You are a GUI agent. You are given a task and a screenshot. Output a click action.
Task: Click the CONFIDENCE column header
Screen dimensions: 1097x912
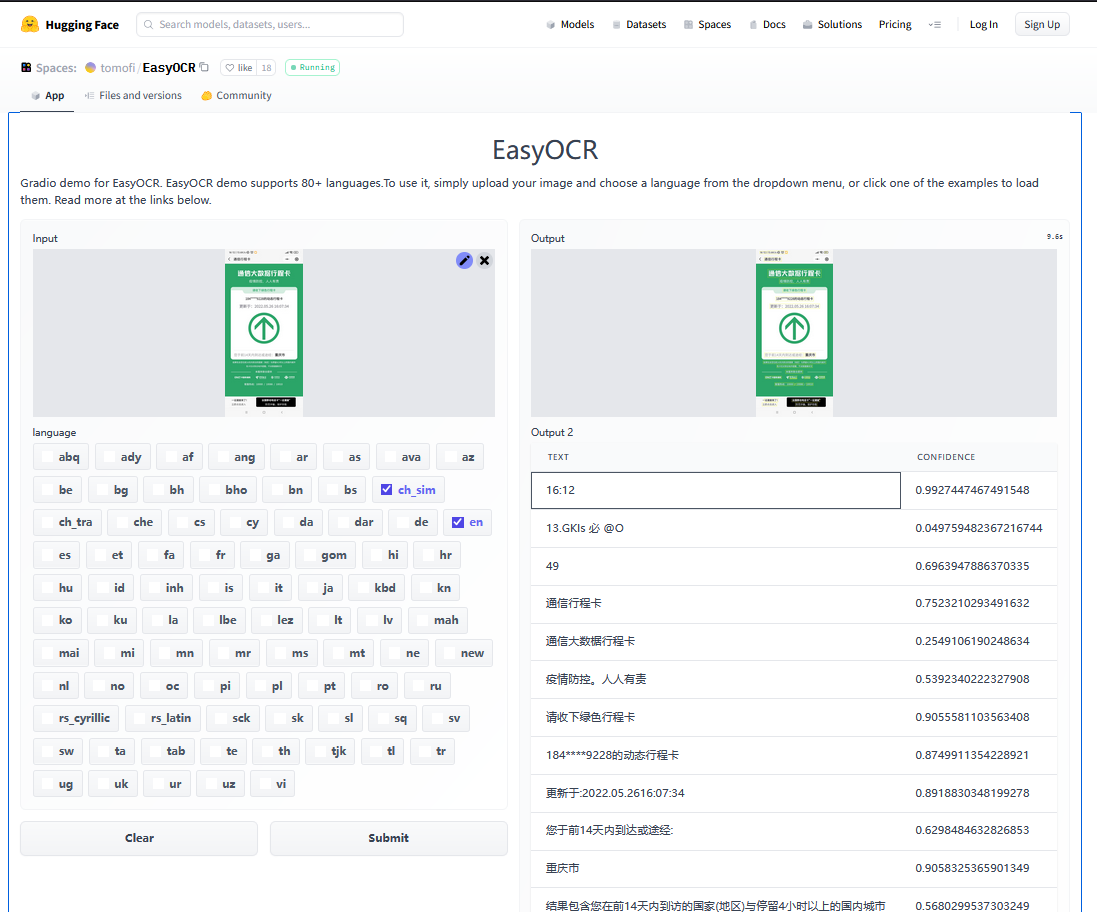[946, 457]
